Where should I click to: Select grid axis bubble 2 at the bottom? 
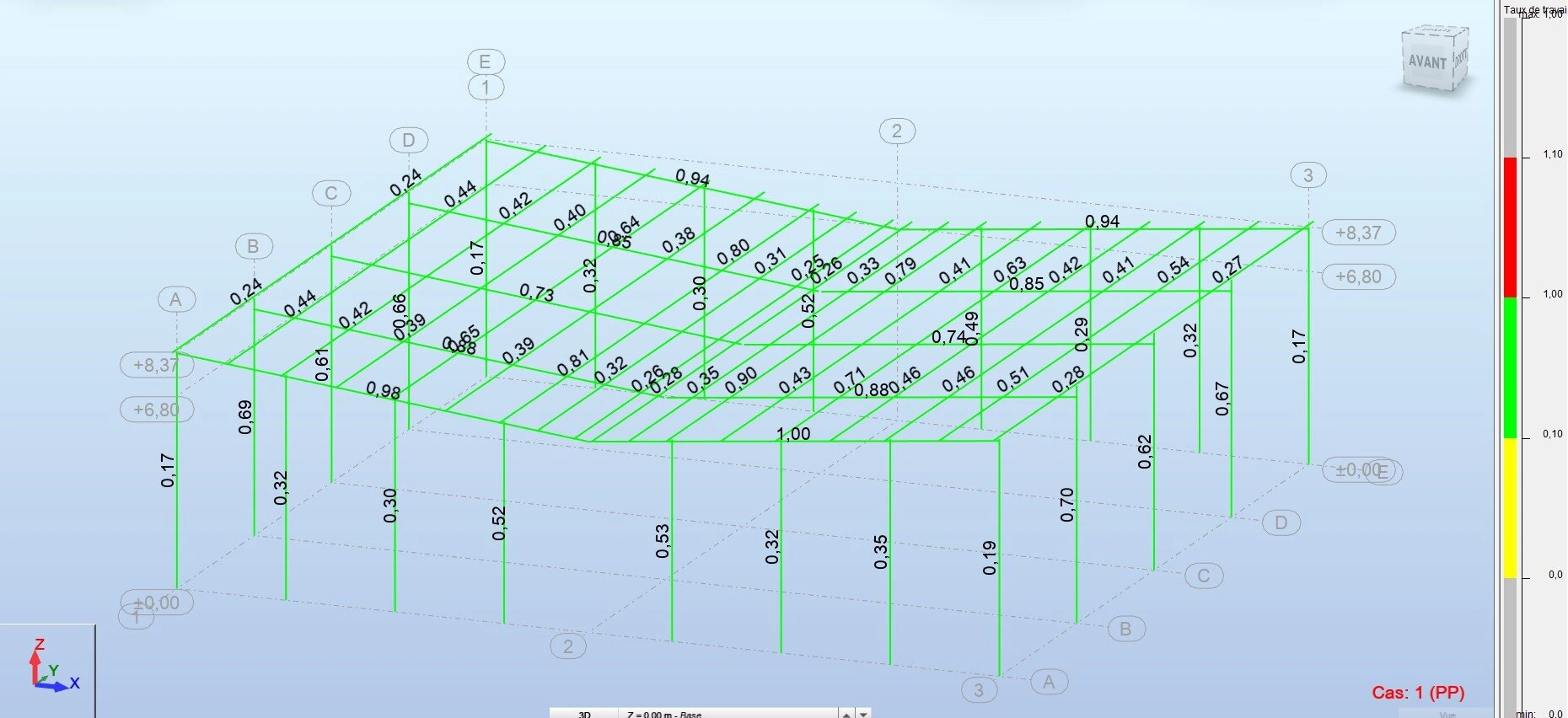[x=567, y=646]
